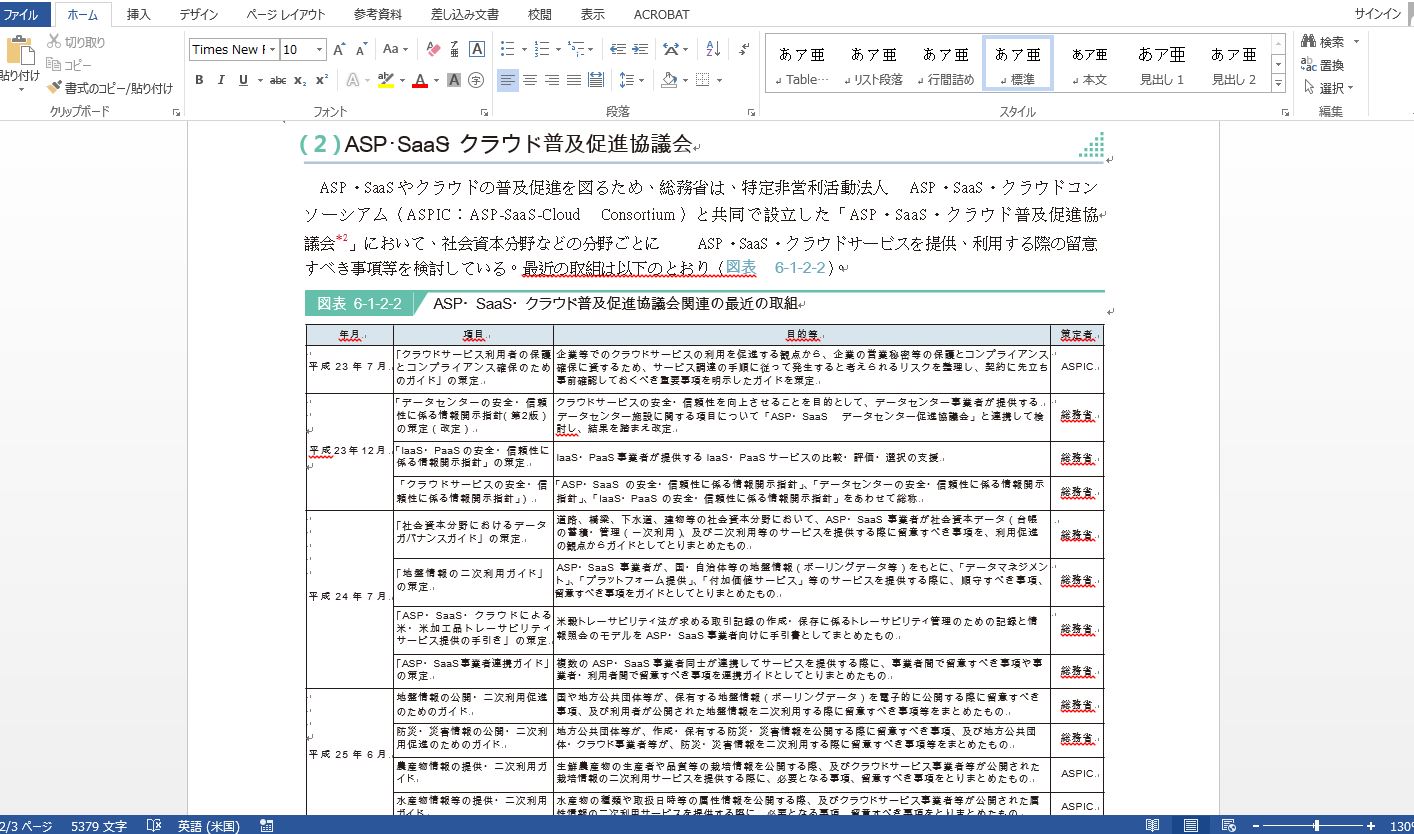Image resolution: width=1414 pixels, height=834 pixels.
Task: Toggle strikethrough (abc) formatting
Action: tap(278, 80)
